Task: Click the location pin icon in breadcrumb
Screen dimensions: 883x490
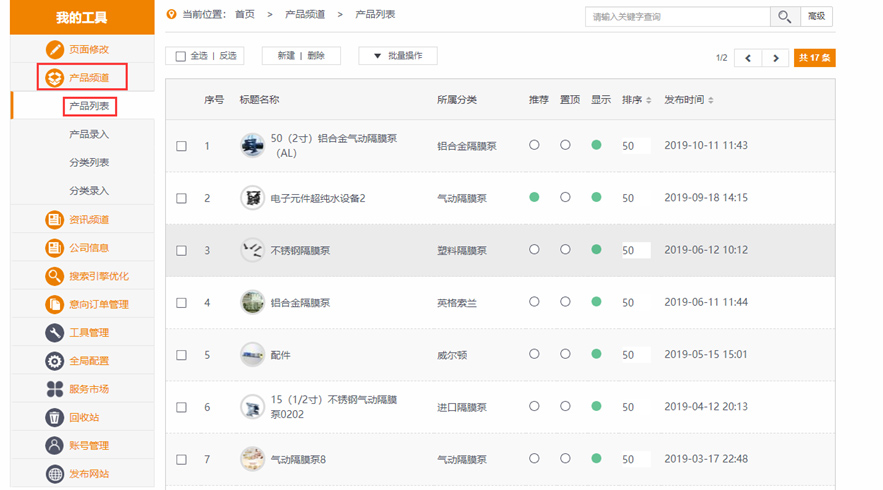Action: (x=171, y=14)
